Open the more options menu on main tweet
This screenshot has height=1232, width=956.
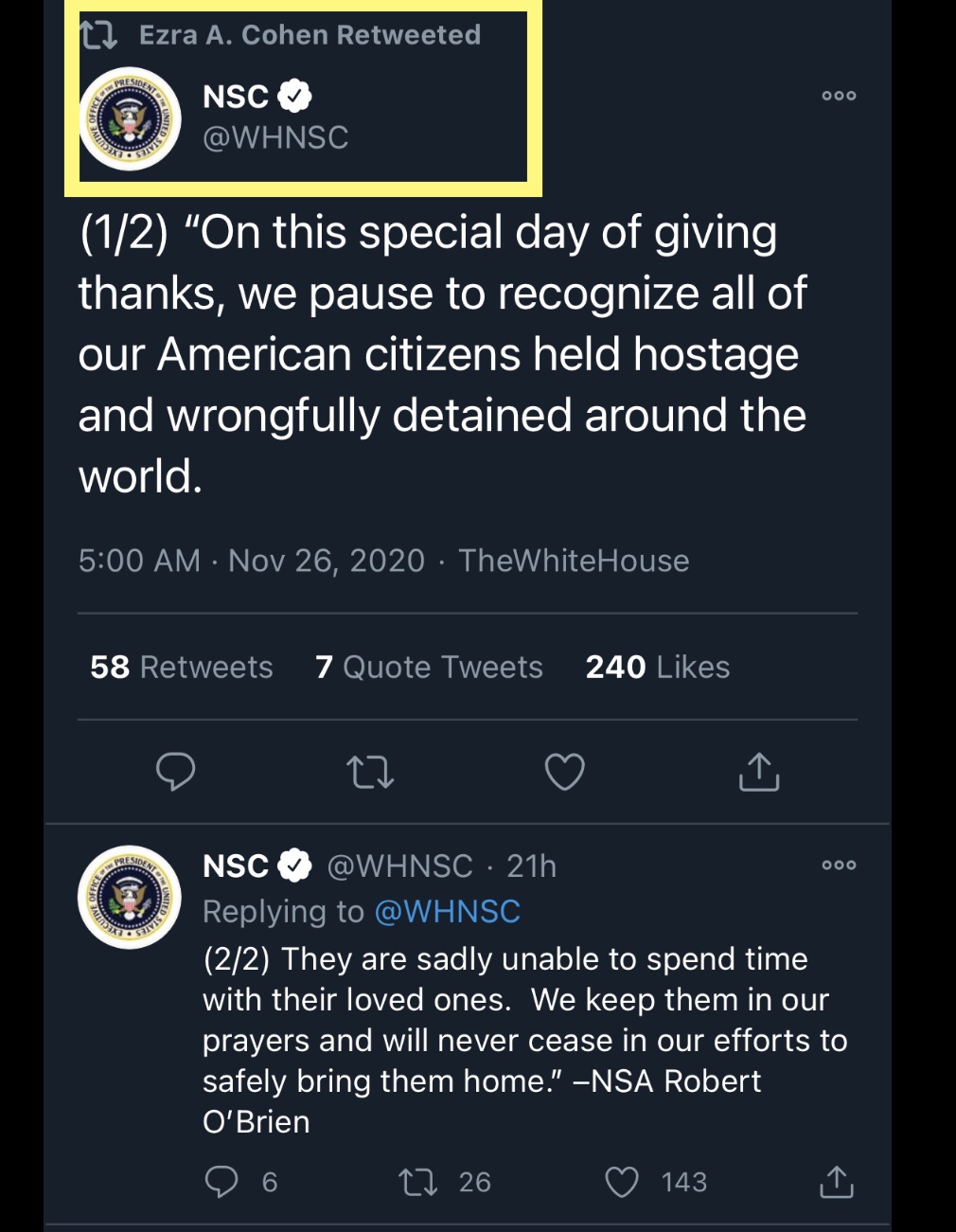839,96
